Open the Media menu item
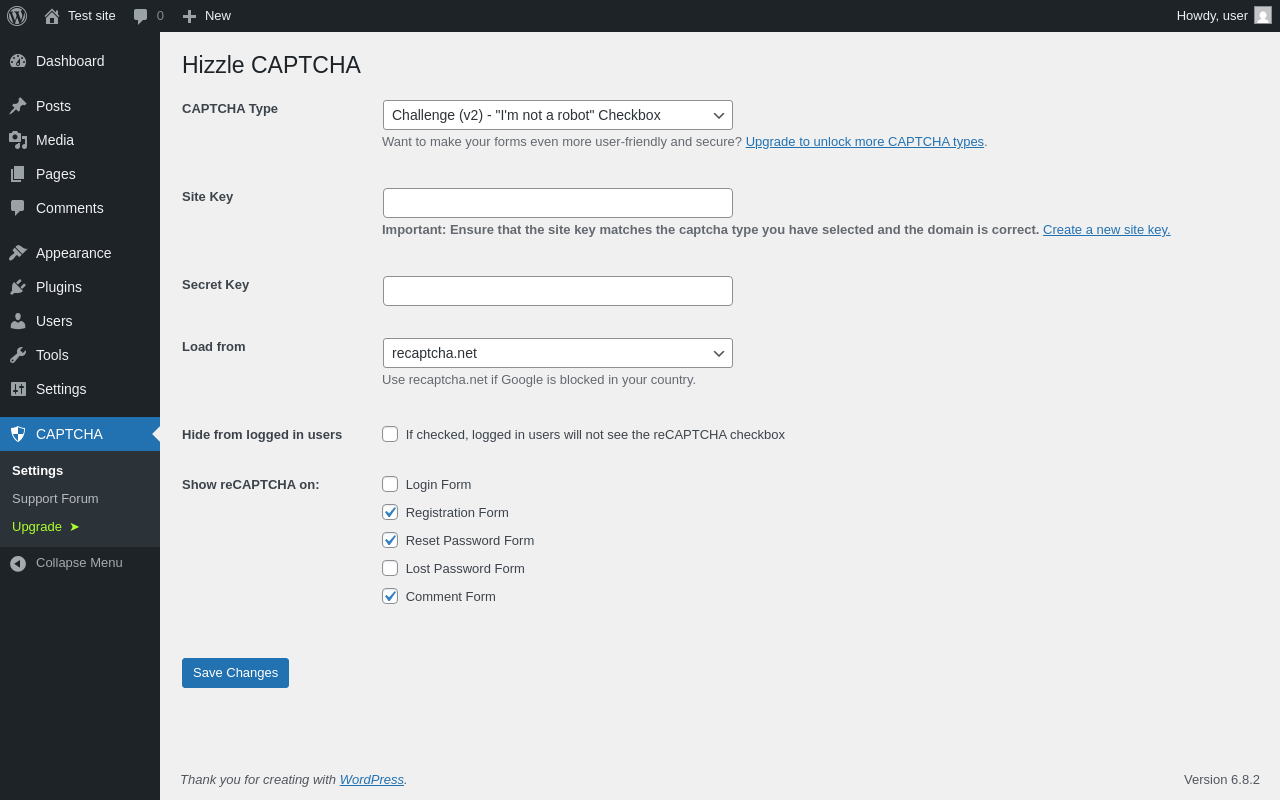Screen dimensions: 1280x800 80,140
